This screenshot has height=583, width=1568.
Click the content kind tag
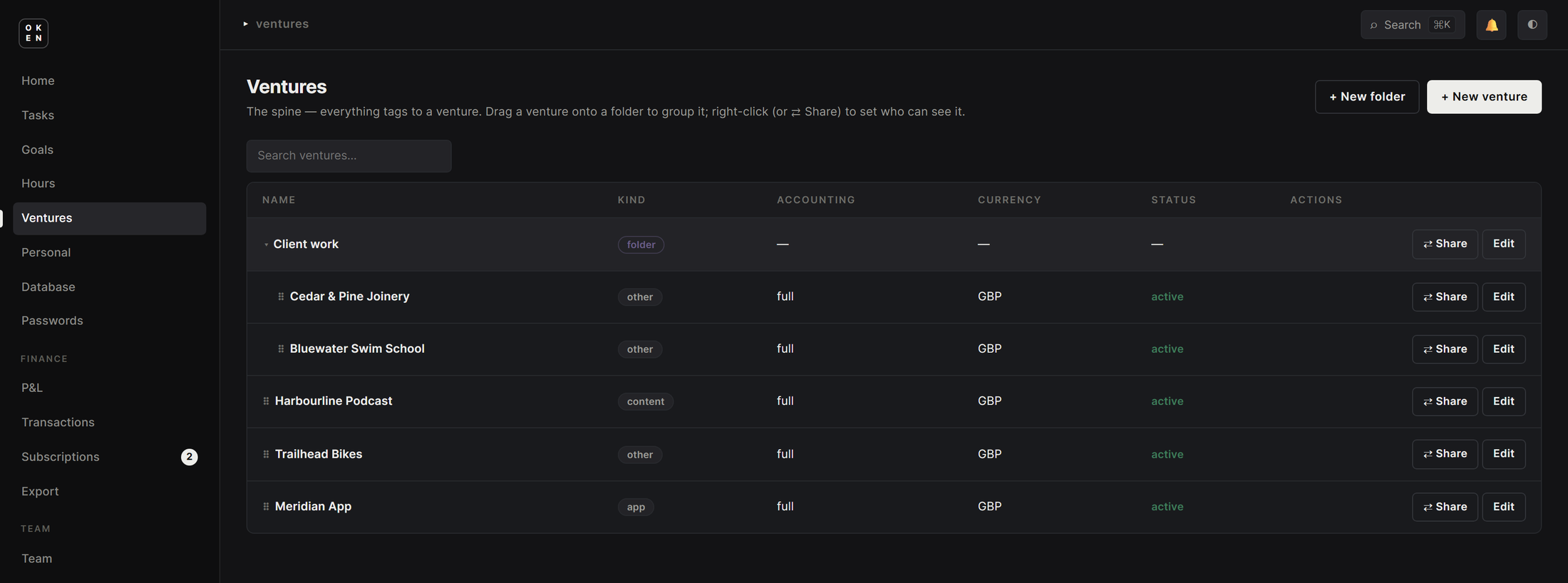coord(646,401)
